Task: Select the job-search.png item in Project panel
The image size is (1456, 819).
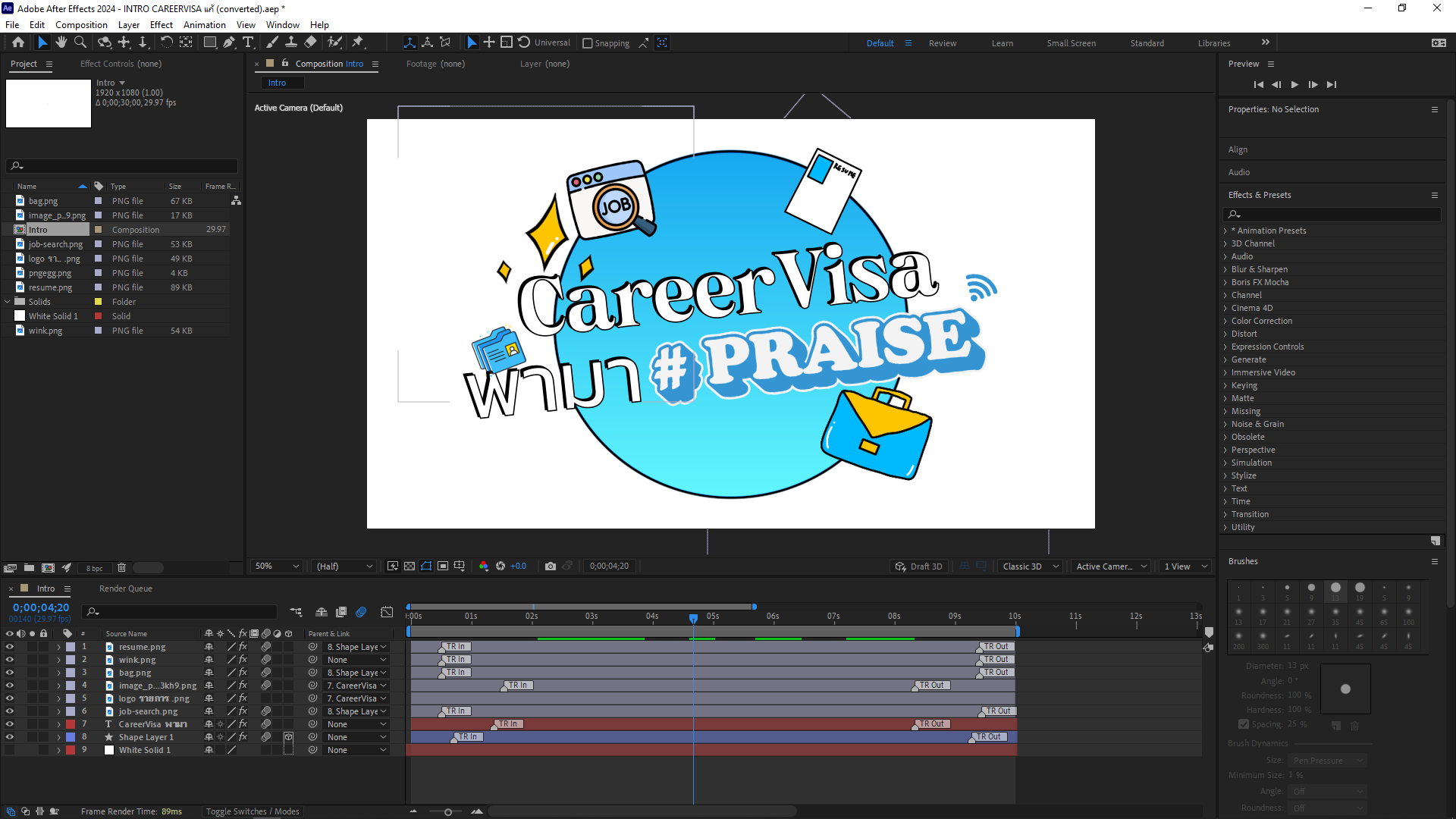Action: (55, 244)
